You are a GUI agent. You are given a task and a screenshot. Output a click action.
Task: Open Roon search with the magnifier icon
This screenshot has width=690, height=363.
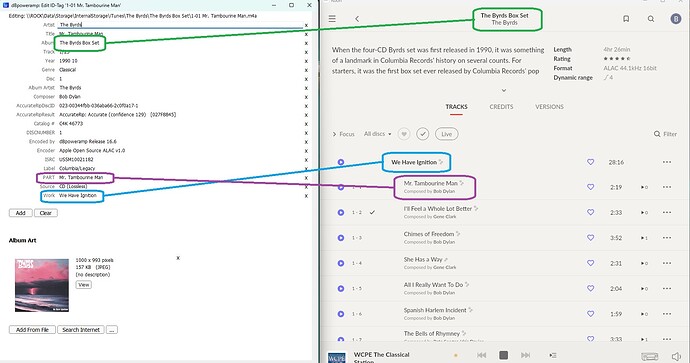[651, 18]
